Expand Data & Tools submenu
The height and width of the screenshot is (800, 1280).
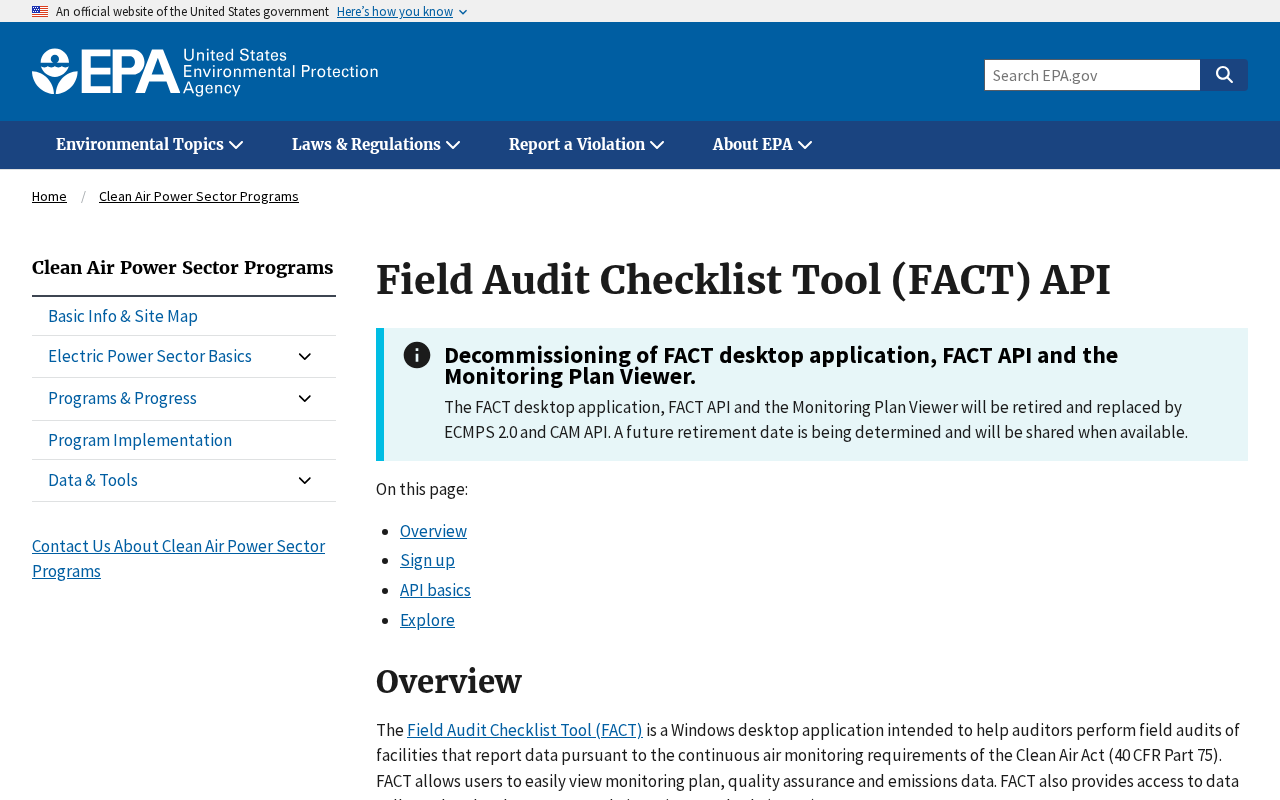tap(305, 481)
